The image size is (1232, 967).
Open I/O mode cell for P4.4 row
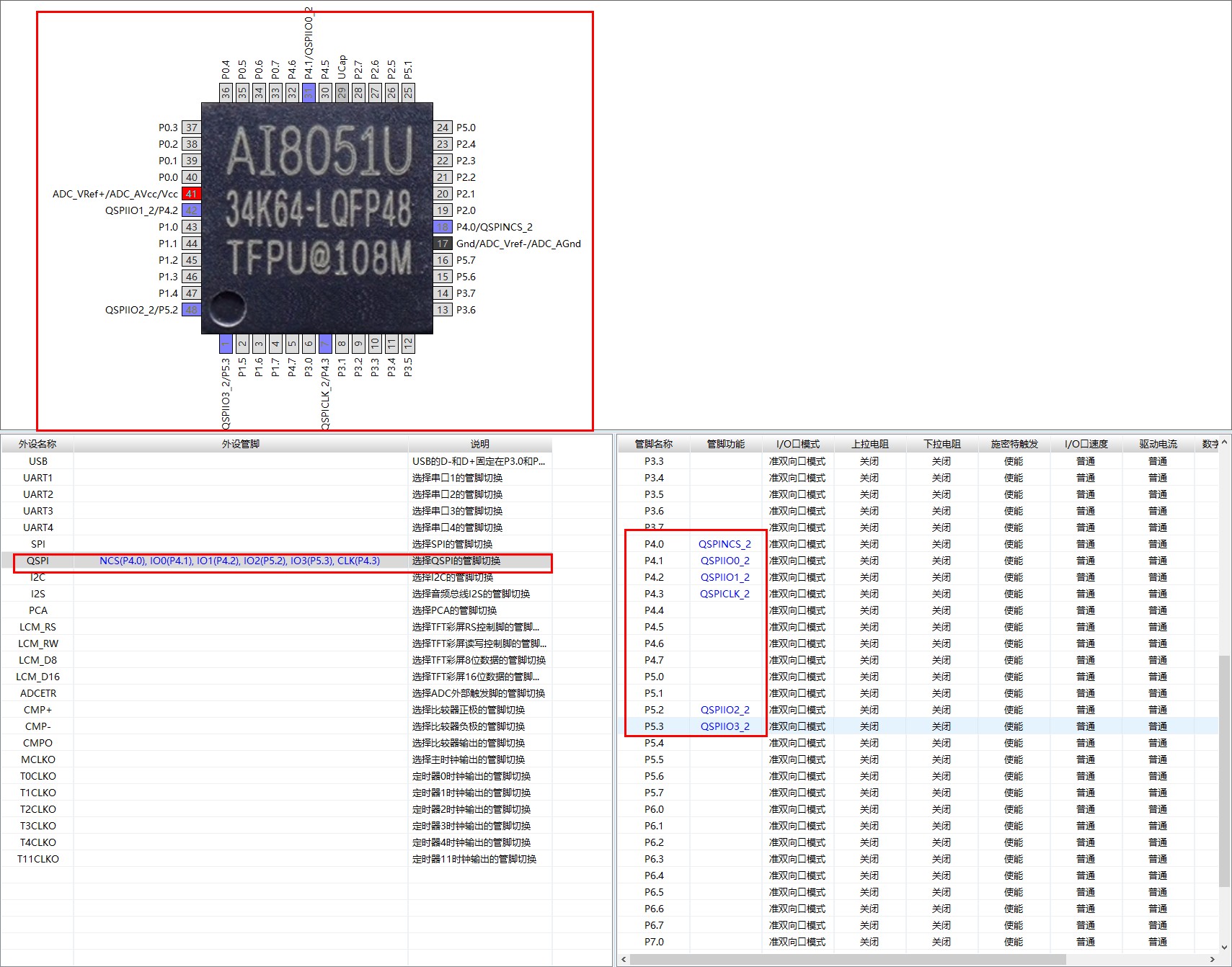tap(798, 610)
